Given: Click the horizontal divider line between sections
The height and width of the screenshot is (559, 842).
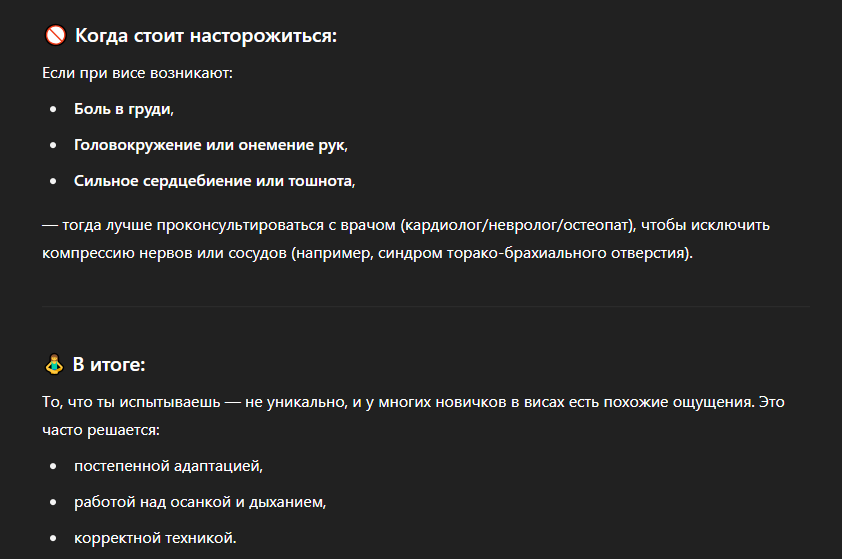Looking at the screenshot, I should tap(425, 307).
